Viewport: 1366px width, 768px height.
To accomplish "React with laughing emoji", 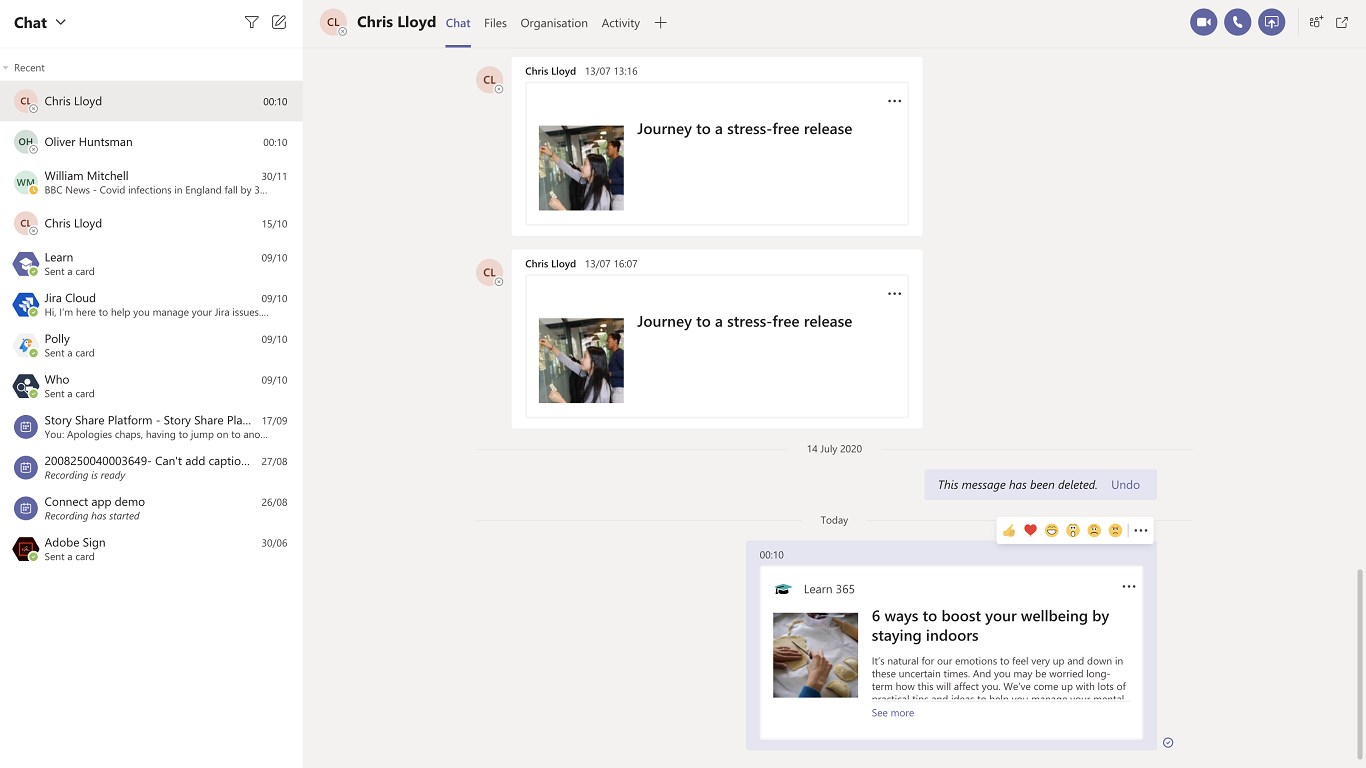I will tap(1052, 530).
